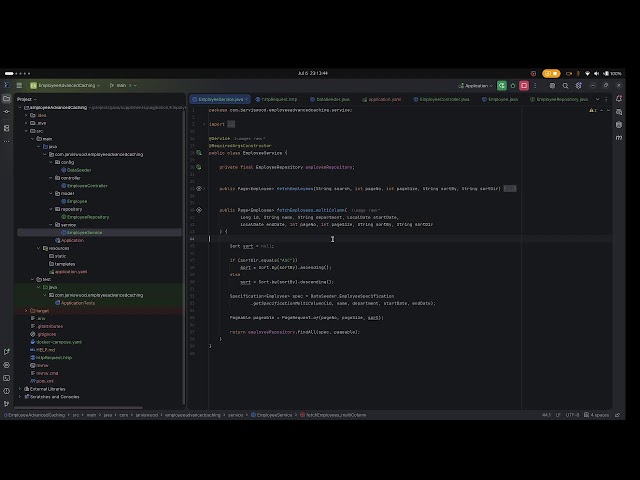Open the Git tool window branch icon
Screen dimensions: 640x480
click(x=7, y=404)
